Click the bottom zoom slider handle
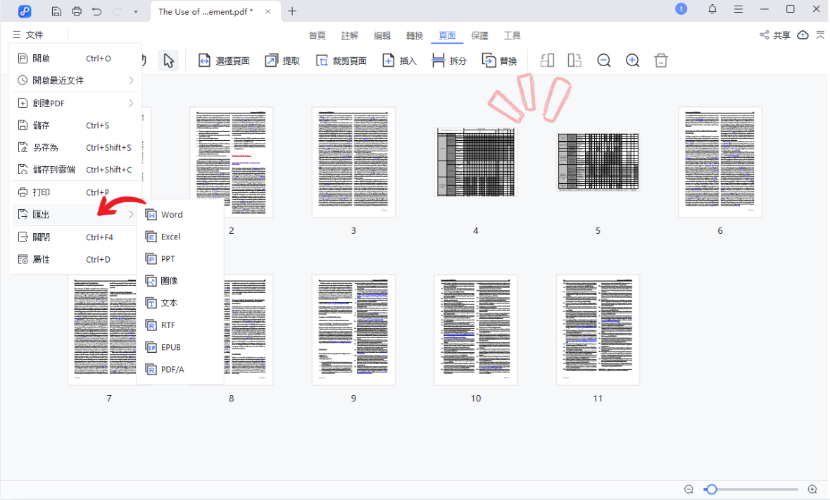This screenshot has height=500, width=830. (x=712, y=489)
